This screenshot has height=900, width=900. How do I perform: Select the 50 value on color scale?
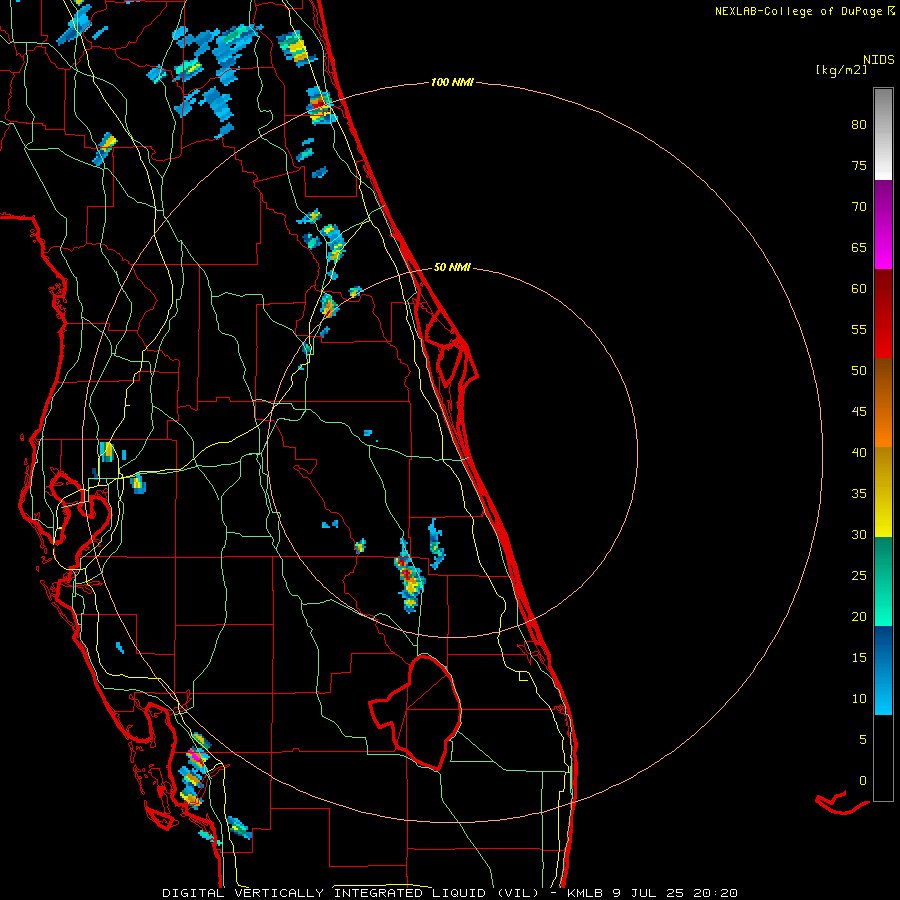(x=859, y=371)
